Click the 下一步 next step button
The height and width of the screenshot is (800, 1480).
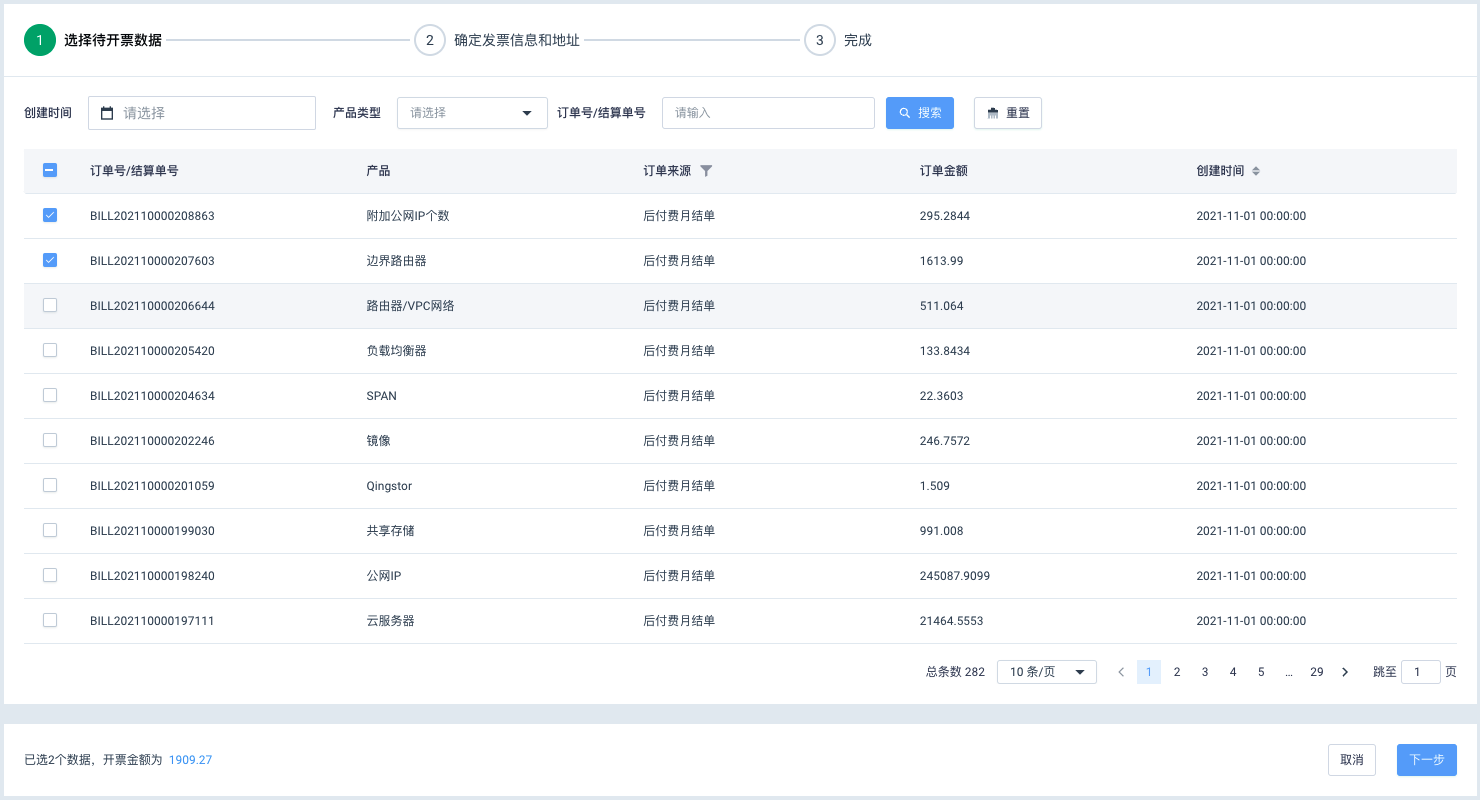point(1427,760)
